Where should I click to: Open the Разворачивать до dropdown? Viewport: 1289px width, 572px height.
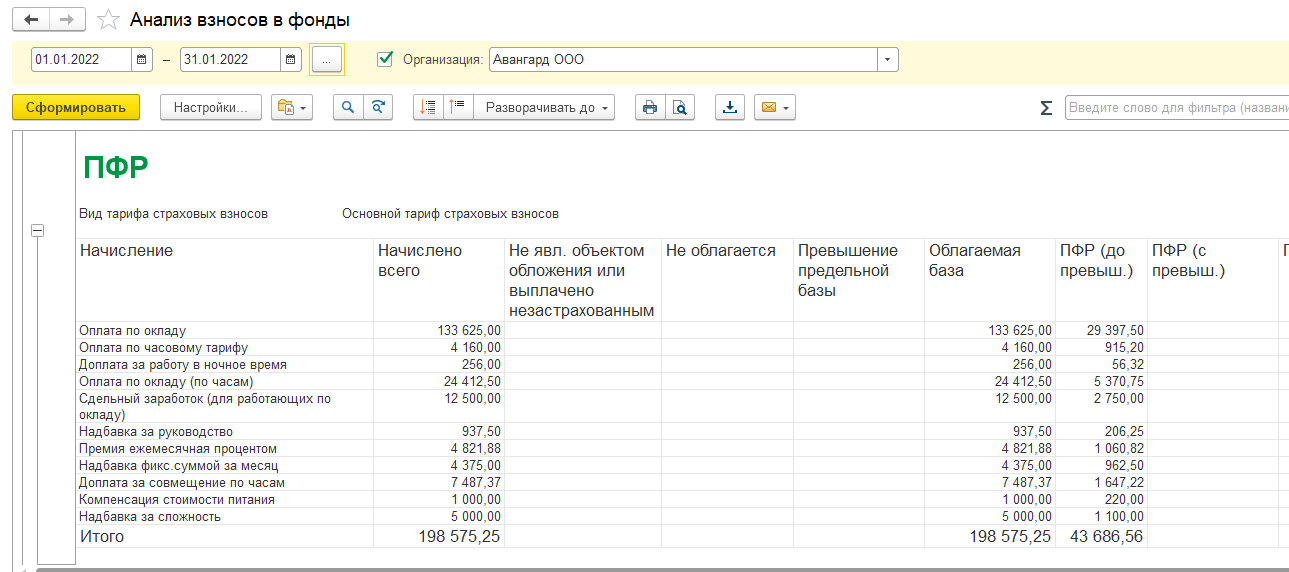pyautogui.click(x=547, y=108)
